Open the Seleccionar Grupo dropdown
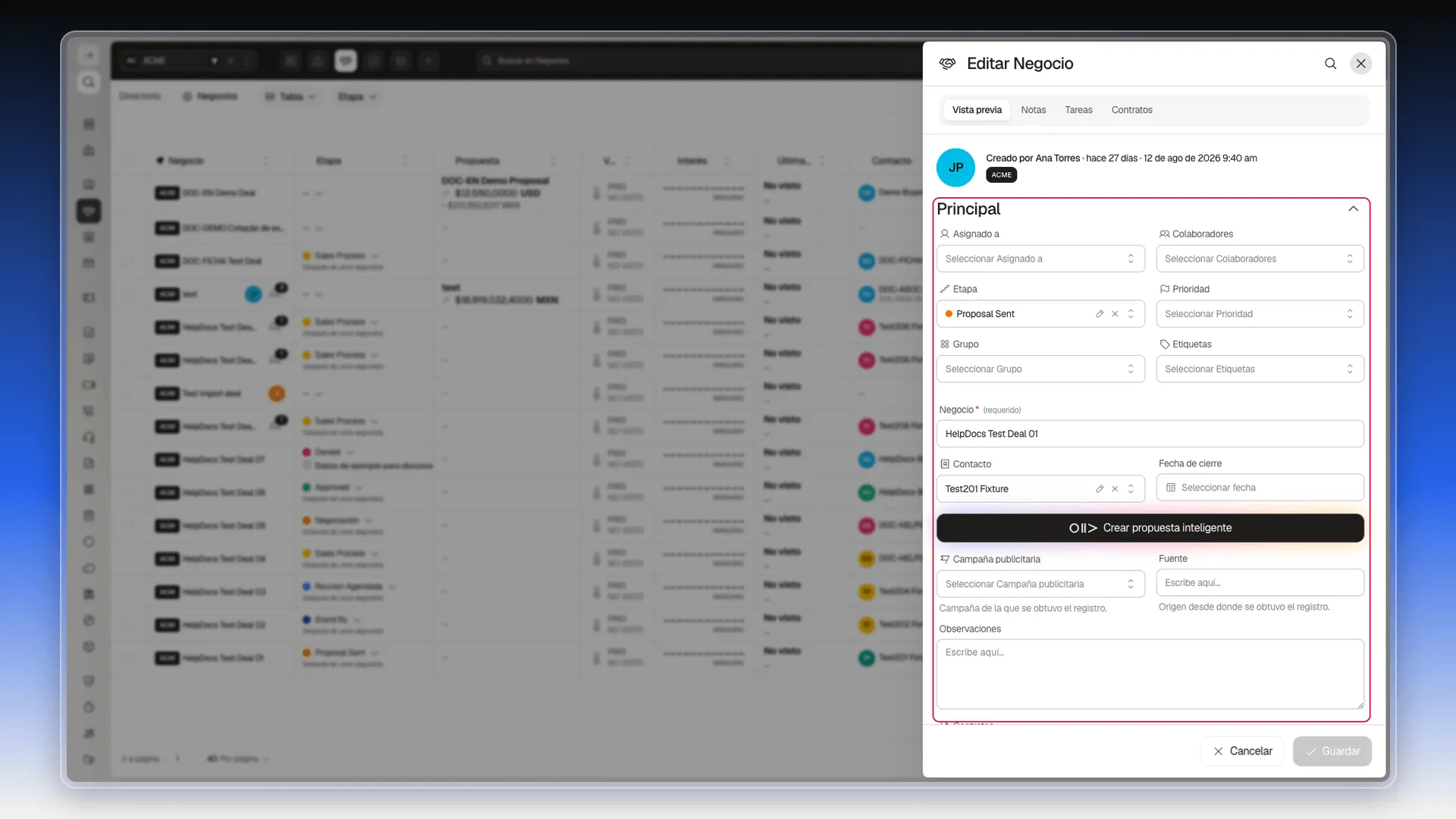Screen dimensions: 1456x819 (x=1040, y=369)
